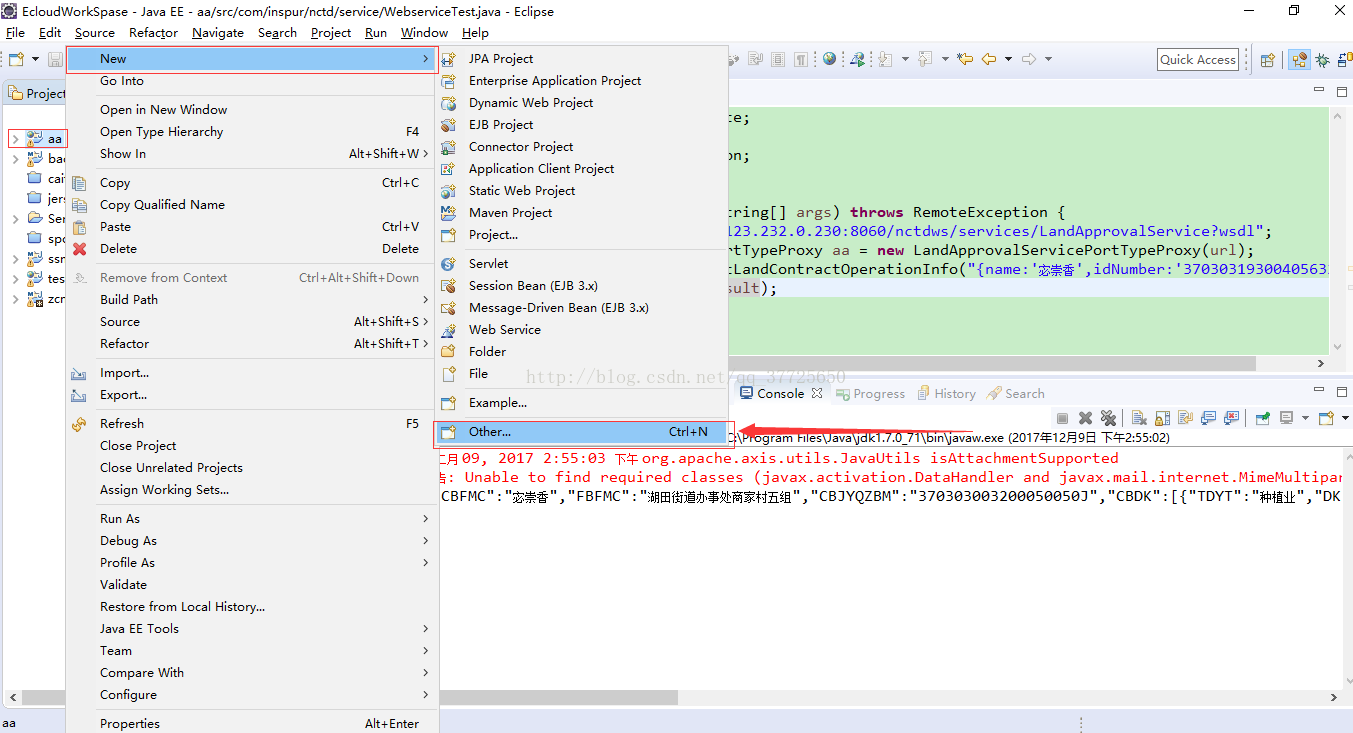Close the Console tab X
This screenshot has height=733, width=1353.
tap(816, 393)
